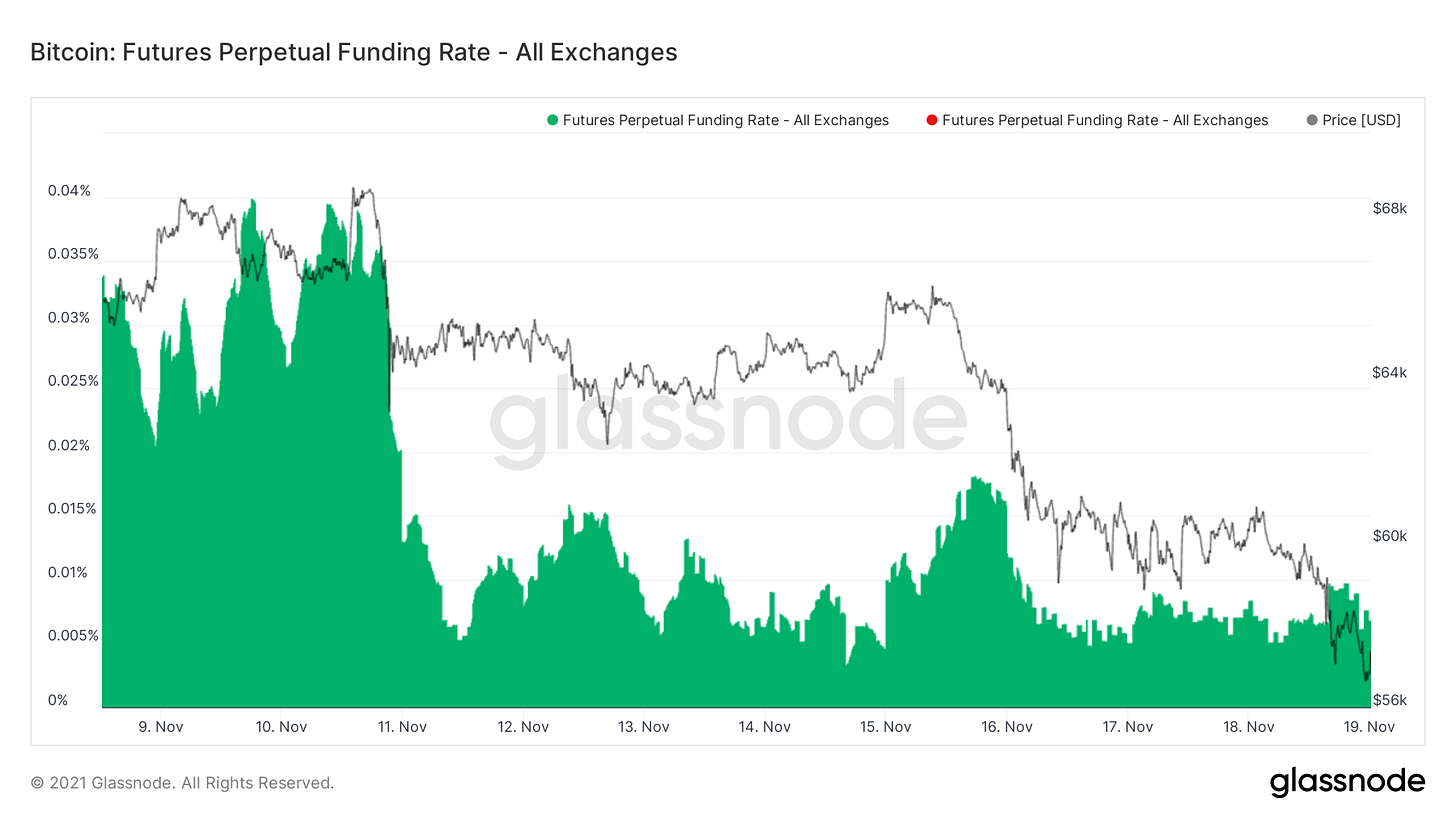Select the 17. Nov date label
Screen dimensions: 1456x819
(1126, 727)
